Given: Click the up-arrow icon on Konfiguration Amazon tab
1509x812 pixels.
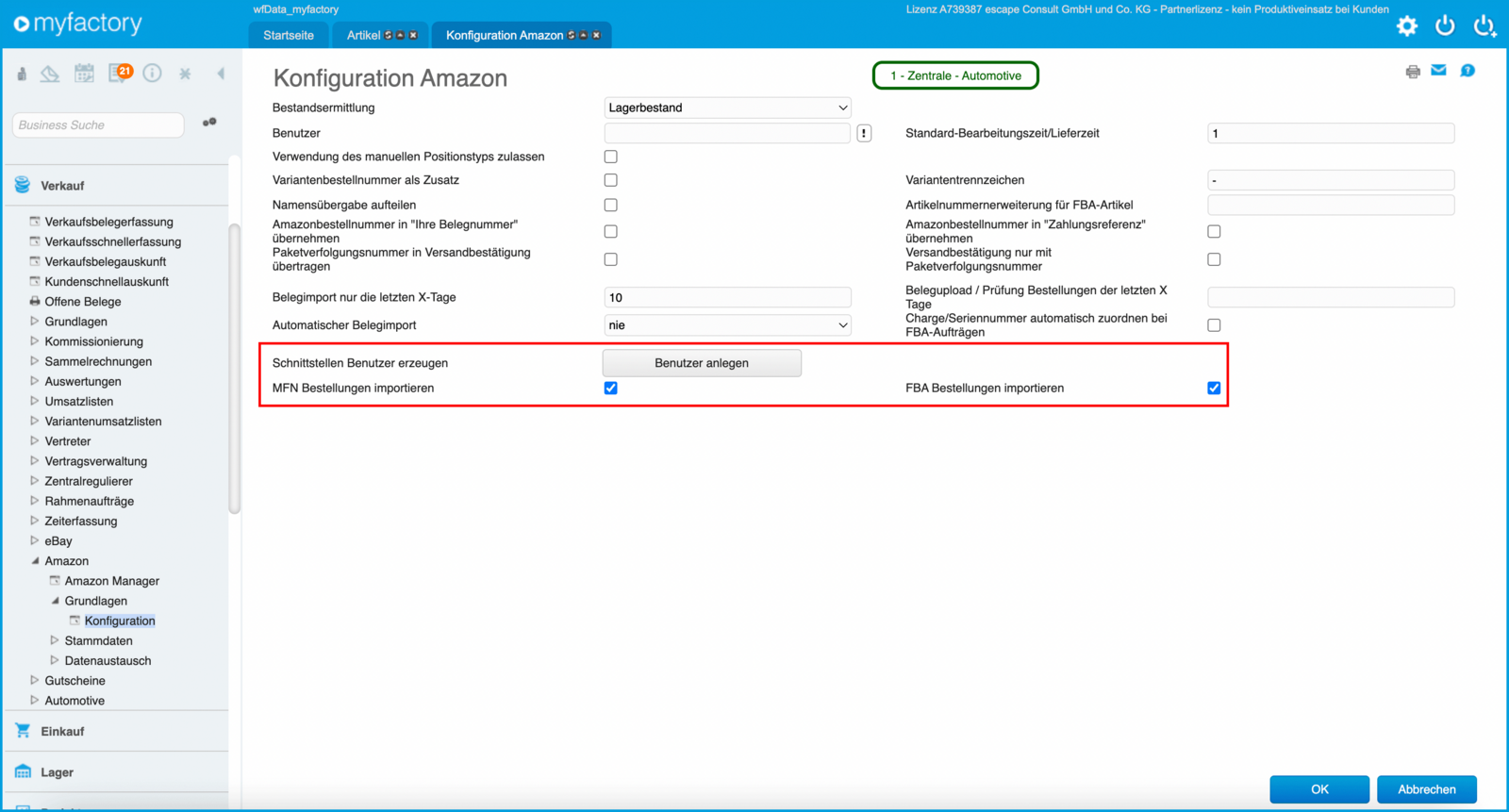Looking at the screenshot, I should pos(584,36).
